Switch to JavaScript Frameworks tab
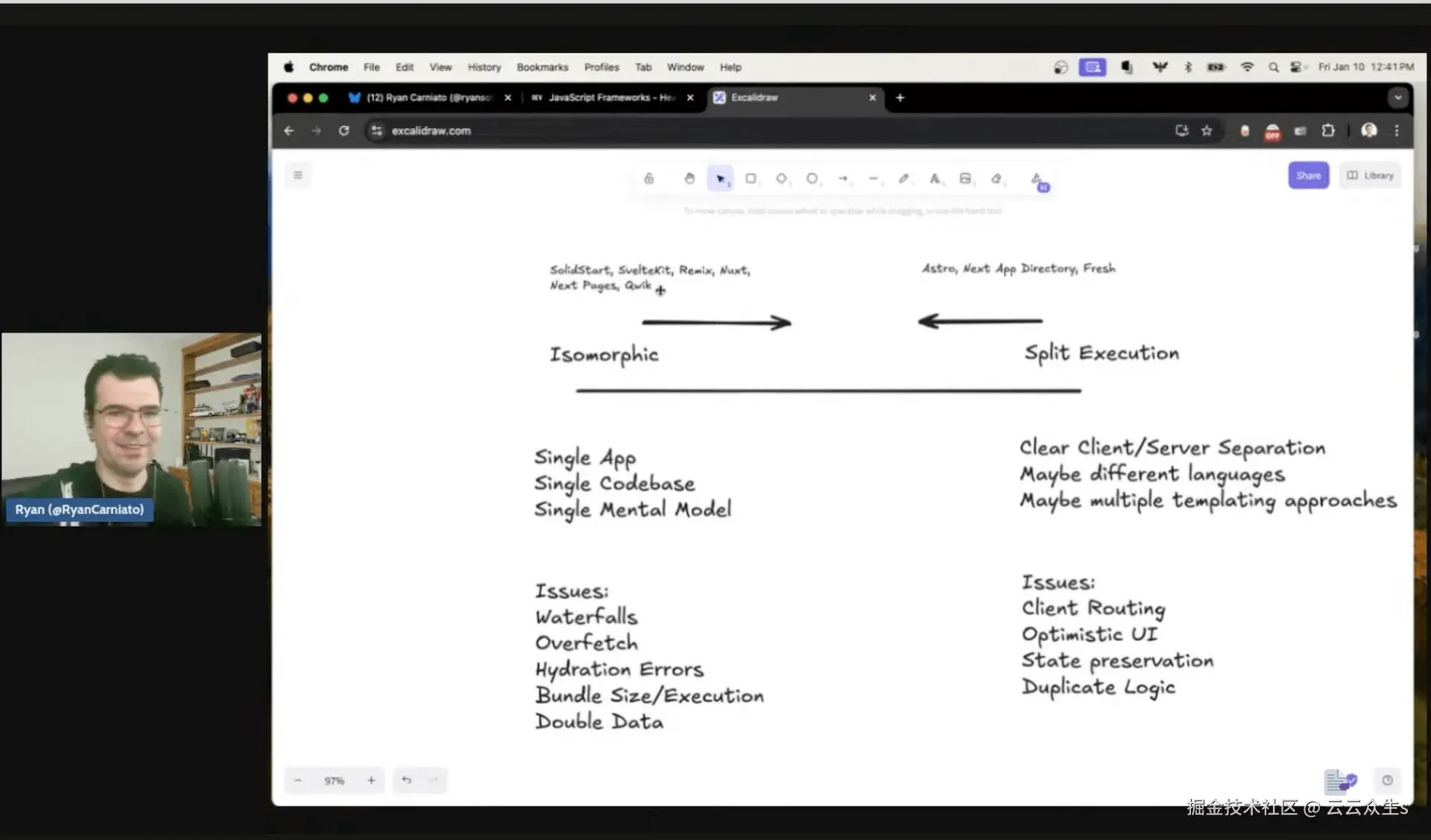Viewport: 1431px width, 840px height. tap(604, 98)
